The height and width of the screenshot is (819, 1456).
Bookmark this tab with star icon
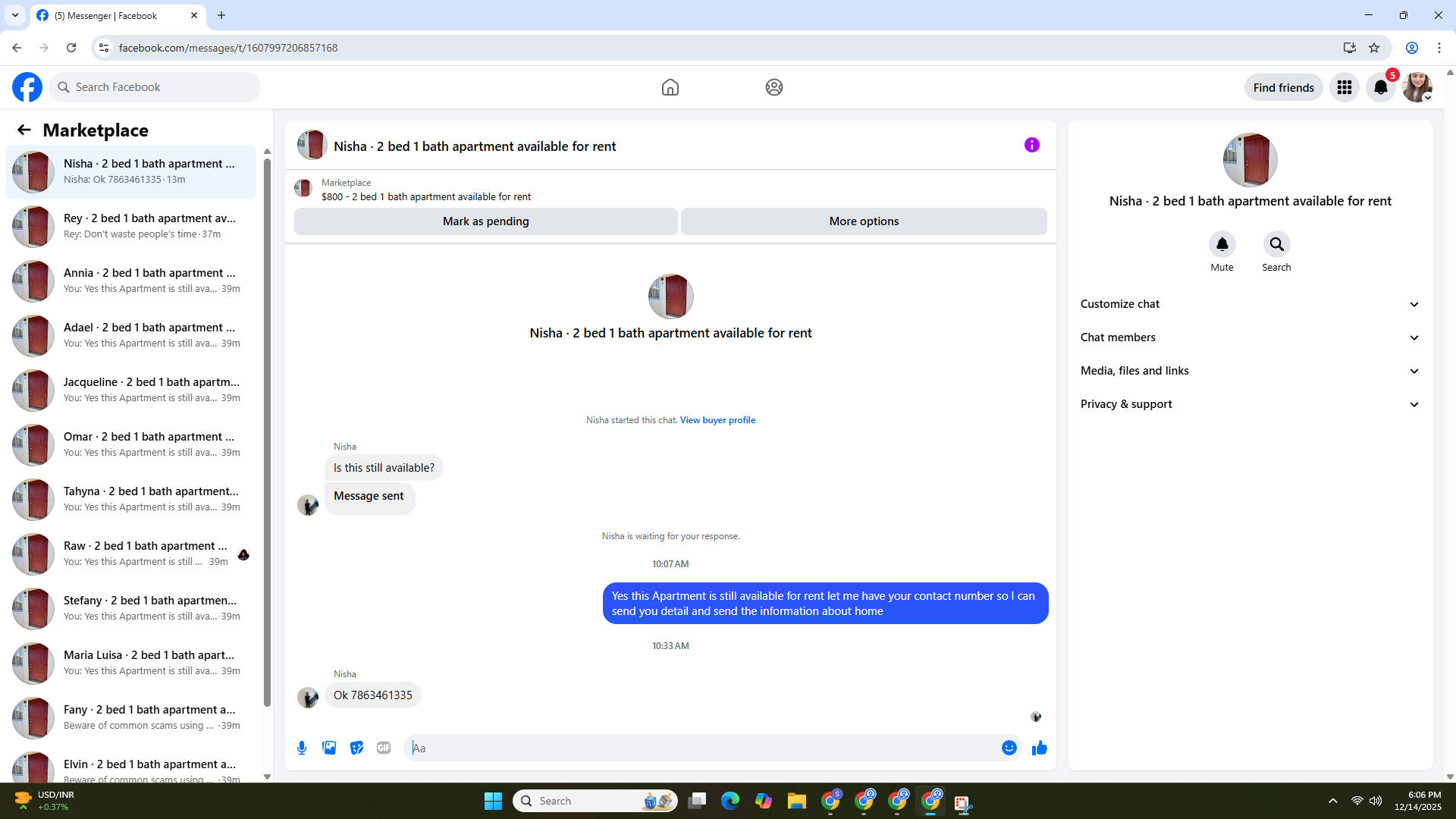1374,48
